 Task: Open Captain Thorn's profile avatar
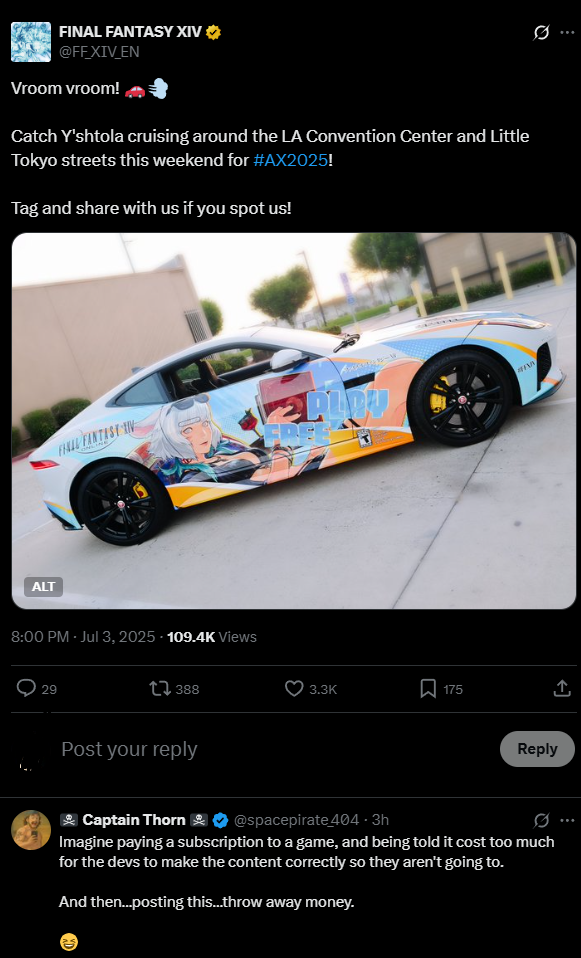tap(31, 830)
